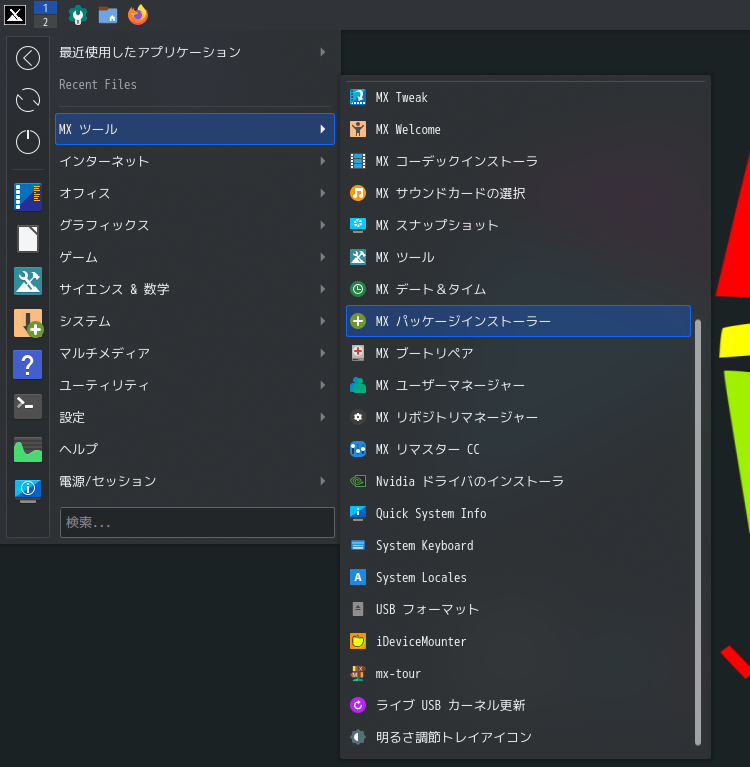750x767 pixels.
Task: Click the MX コーデックインストーラ film icon
Action: pos(358,161)
